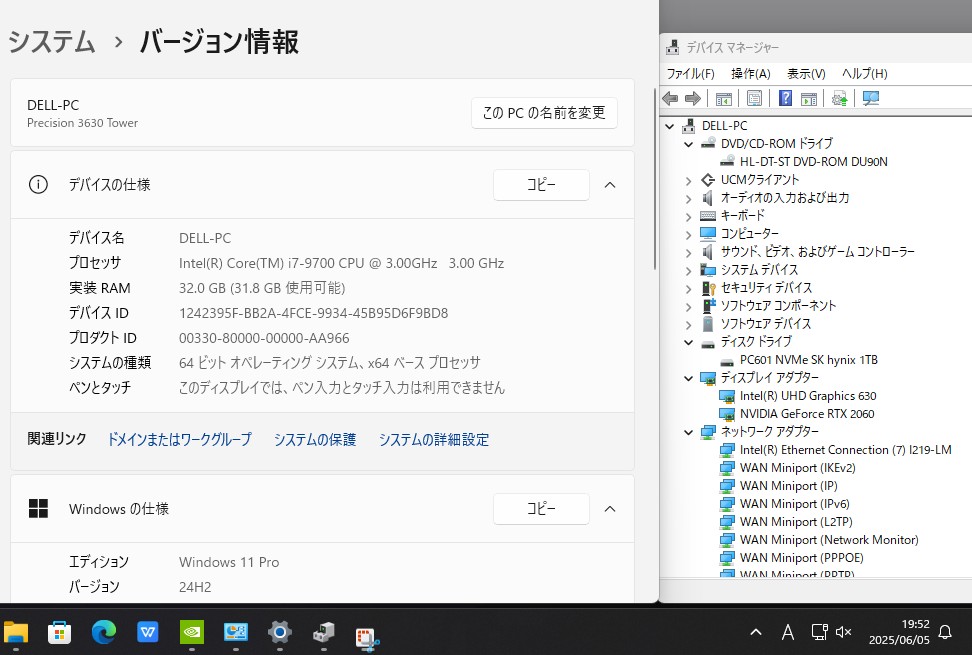Select WAN Miniport (IKEv2) entry
The height and width of the screenshot is (655, 972).
[797, 468]
